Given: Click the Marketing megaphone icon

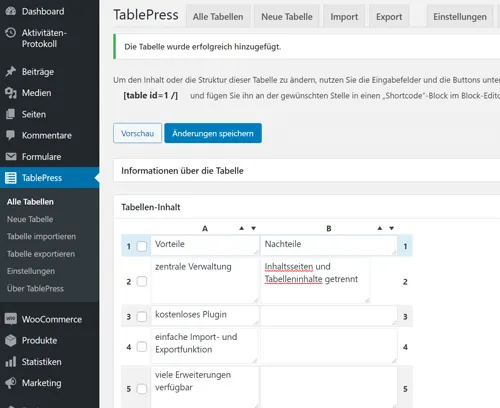Looking at the screenshot, I should click(11, 383).
